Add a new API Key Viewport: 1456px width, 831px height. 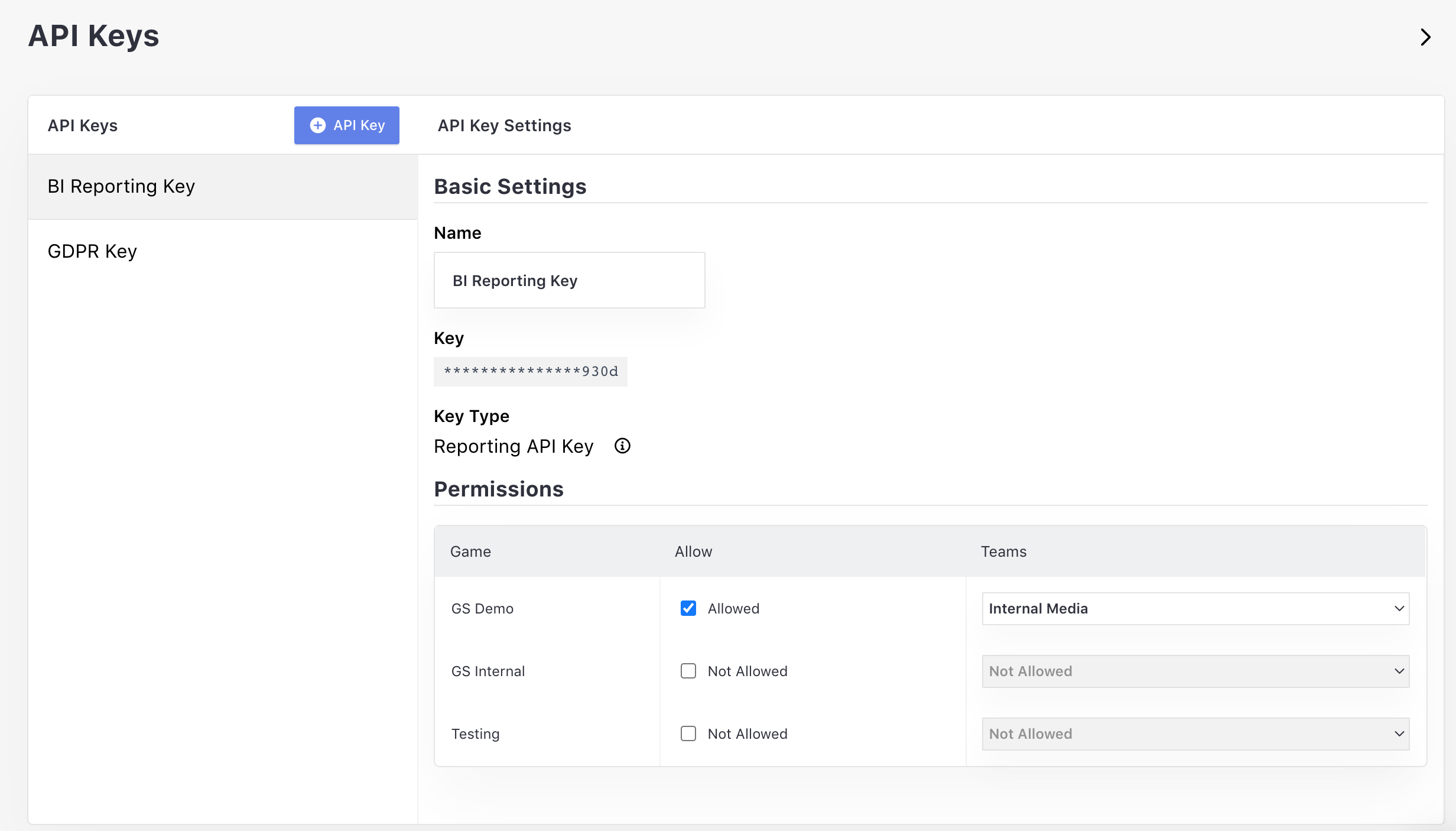tap(347, 125)
